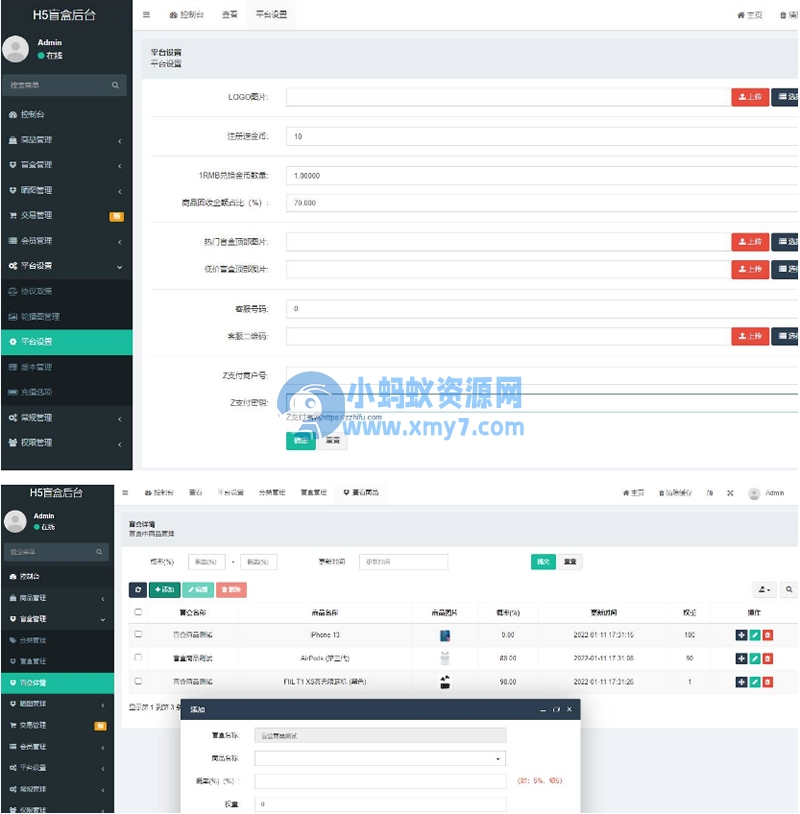Click the green edit icon in the iPhone 13 row

(x=755, y=634)
